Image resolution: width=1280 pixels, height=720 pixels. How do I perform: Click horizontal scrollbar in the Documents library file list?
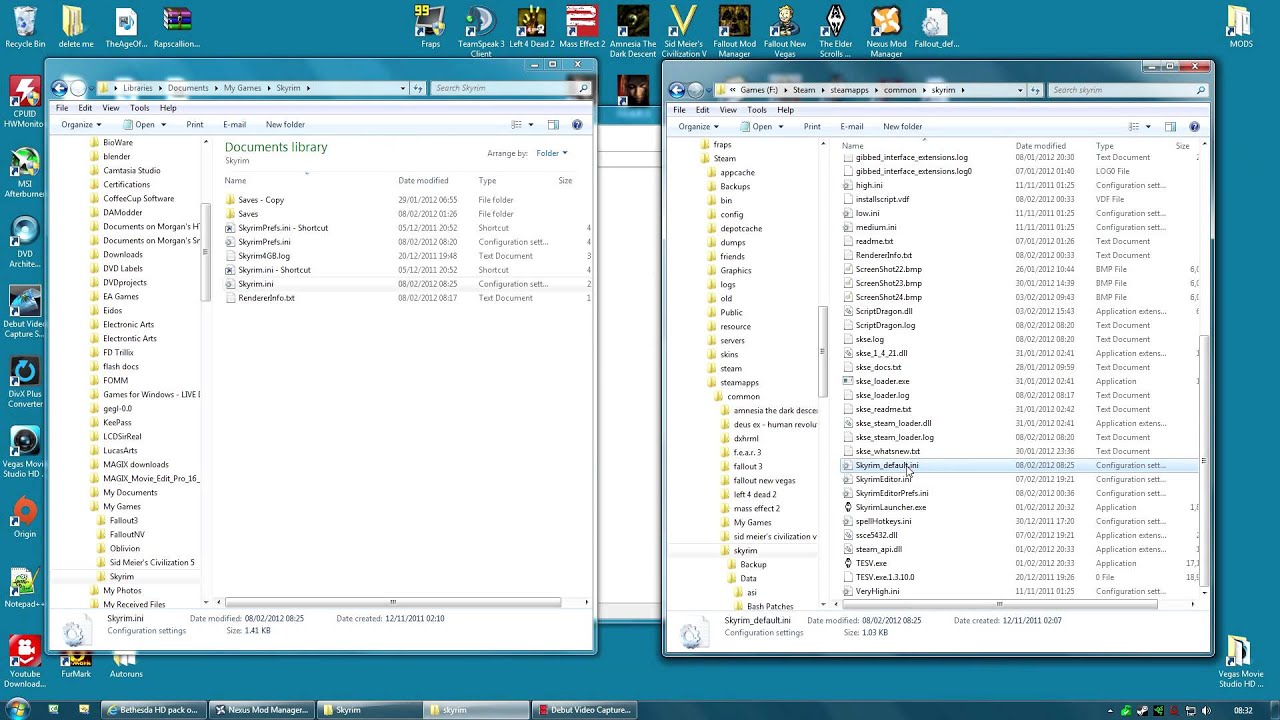point(392,602)
